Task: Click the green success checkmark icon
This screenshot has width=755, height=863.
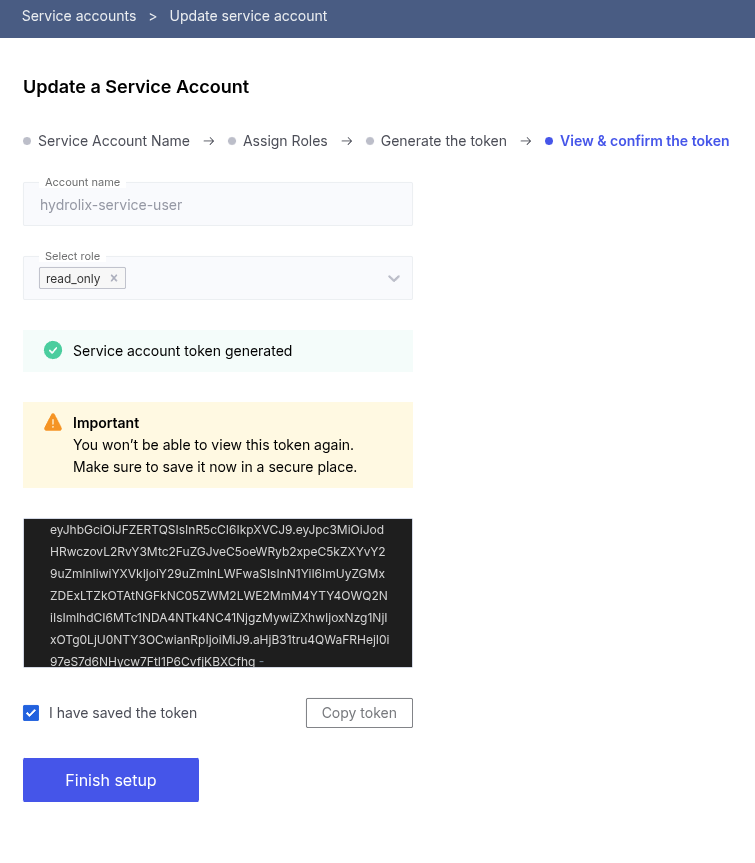Action: [52, 350]
